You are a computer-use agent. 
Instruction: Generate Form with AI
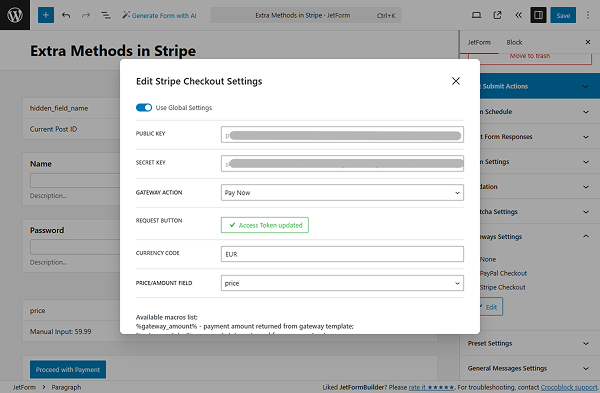tap(159, 15)
